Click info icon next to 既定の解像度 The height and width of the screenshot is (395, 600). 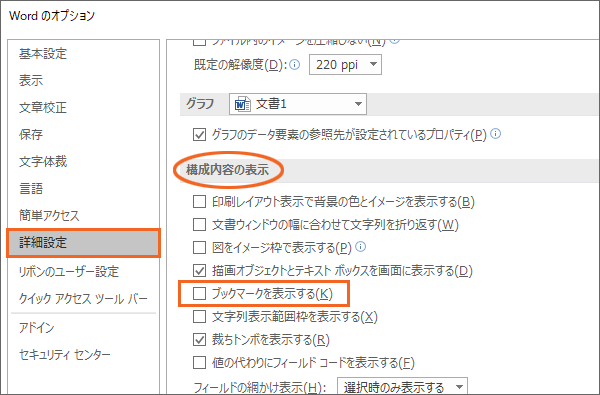[295, 64]
